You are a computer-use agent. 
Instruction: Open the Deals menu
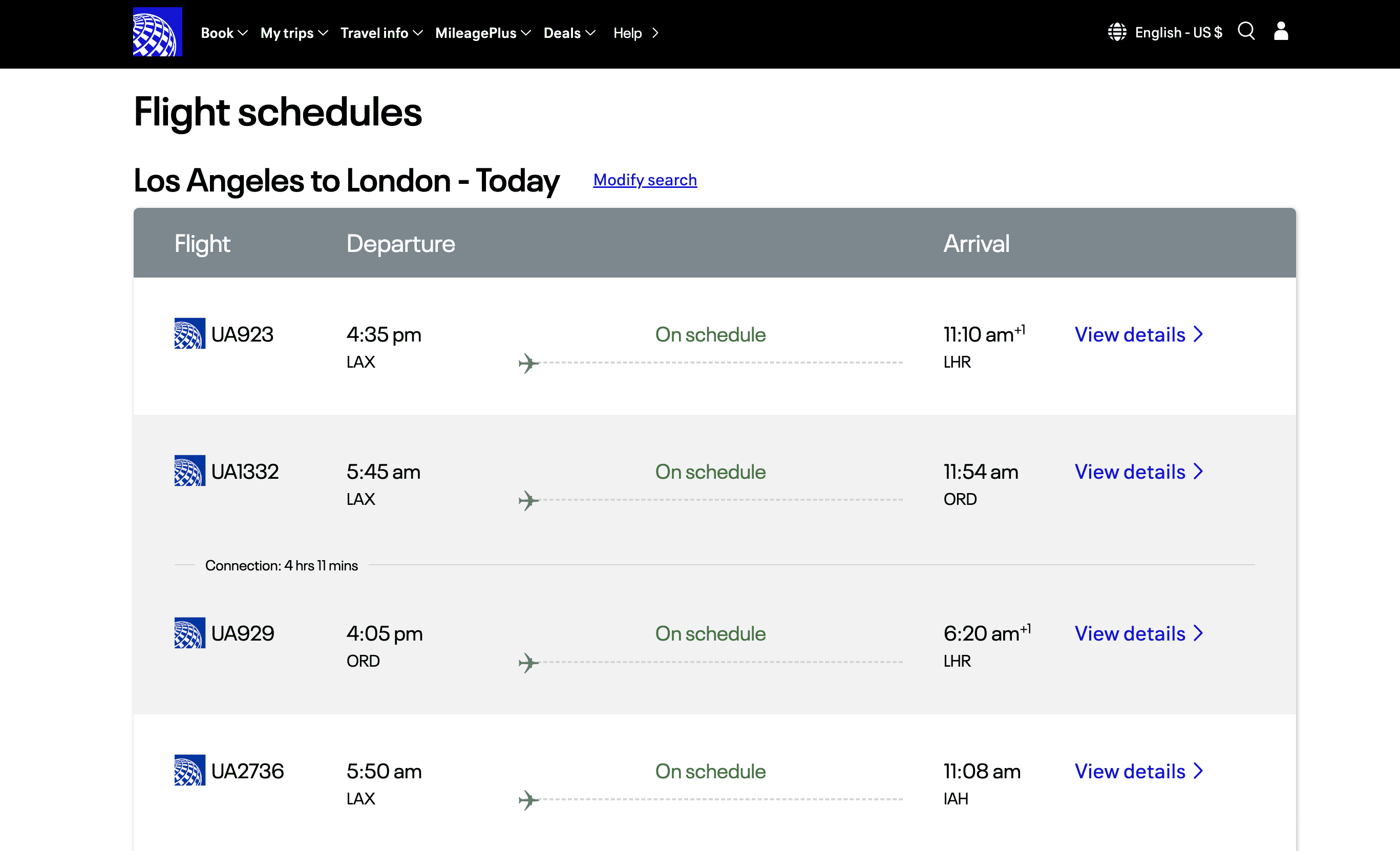pyautogui.click(x=569, y=33)
